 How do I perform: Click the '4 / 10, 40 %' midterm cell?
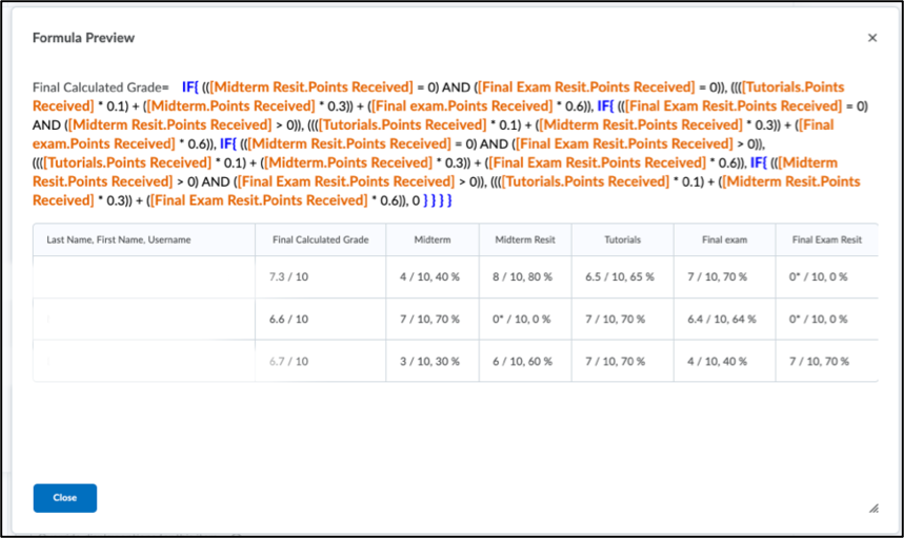430,277
